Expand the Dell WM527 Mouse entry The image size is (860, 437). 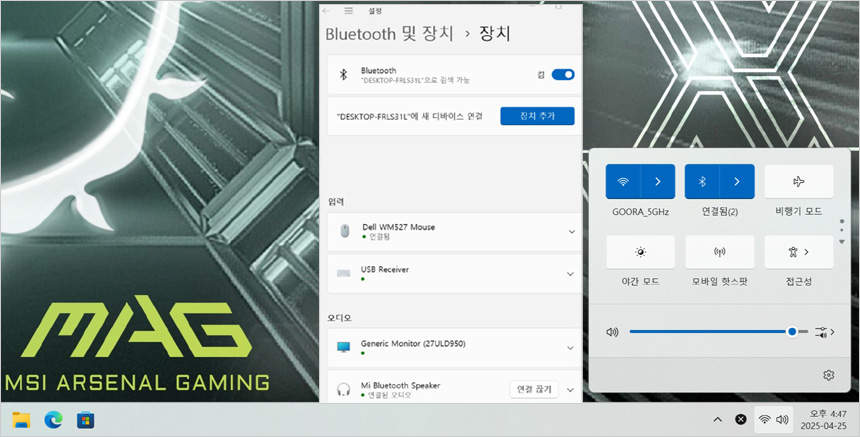[571, 232]
